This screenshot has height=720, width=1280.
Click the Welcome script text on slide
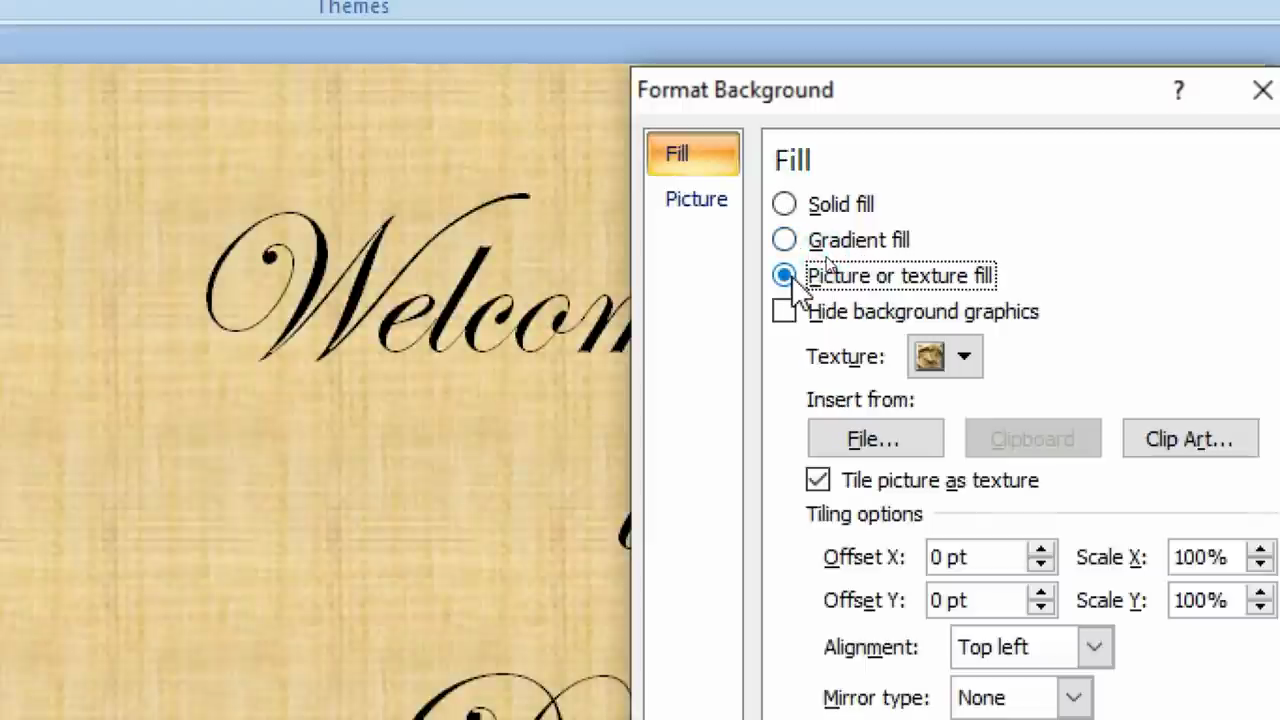pyautogui.click(x=418, y=277)
